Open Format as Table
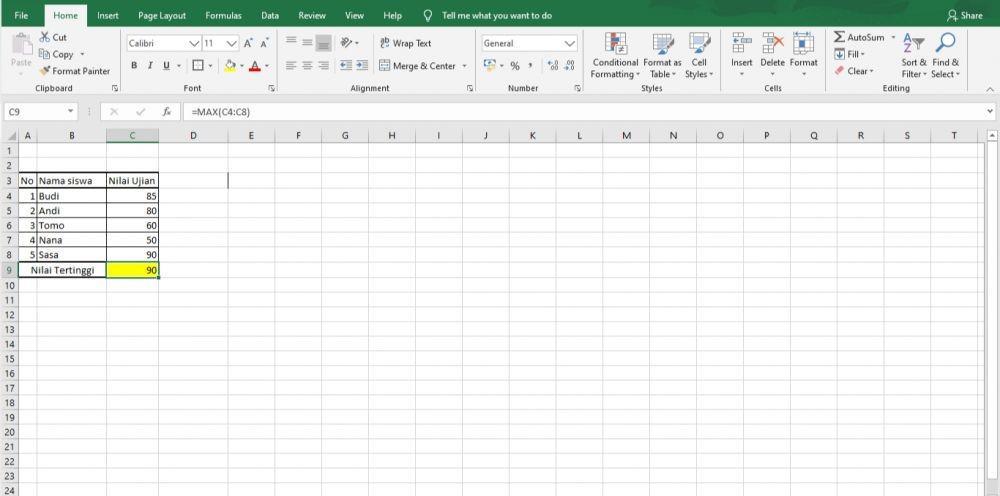The height and width of the screenshot is (496, 1000). 663,56
